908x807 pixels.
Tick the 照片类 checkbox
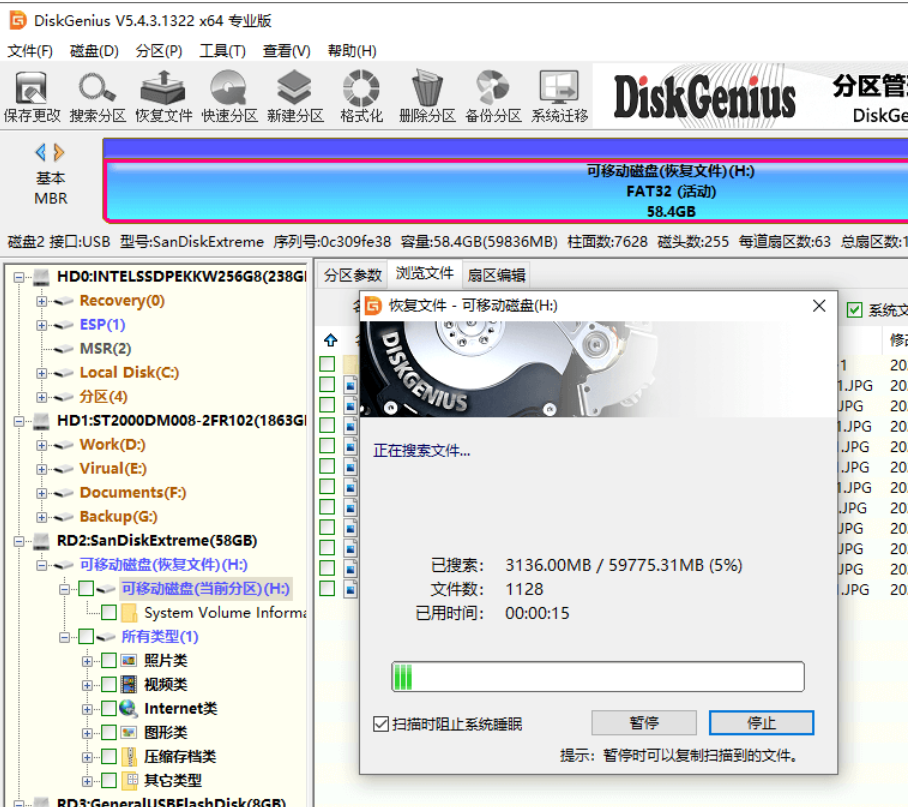[x=109, y=661]
